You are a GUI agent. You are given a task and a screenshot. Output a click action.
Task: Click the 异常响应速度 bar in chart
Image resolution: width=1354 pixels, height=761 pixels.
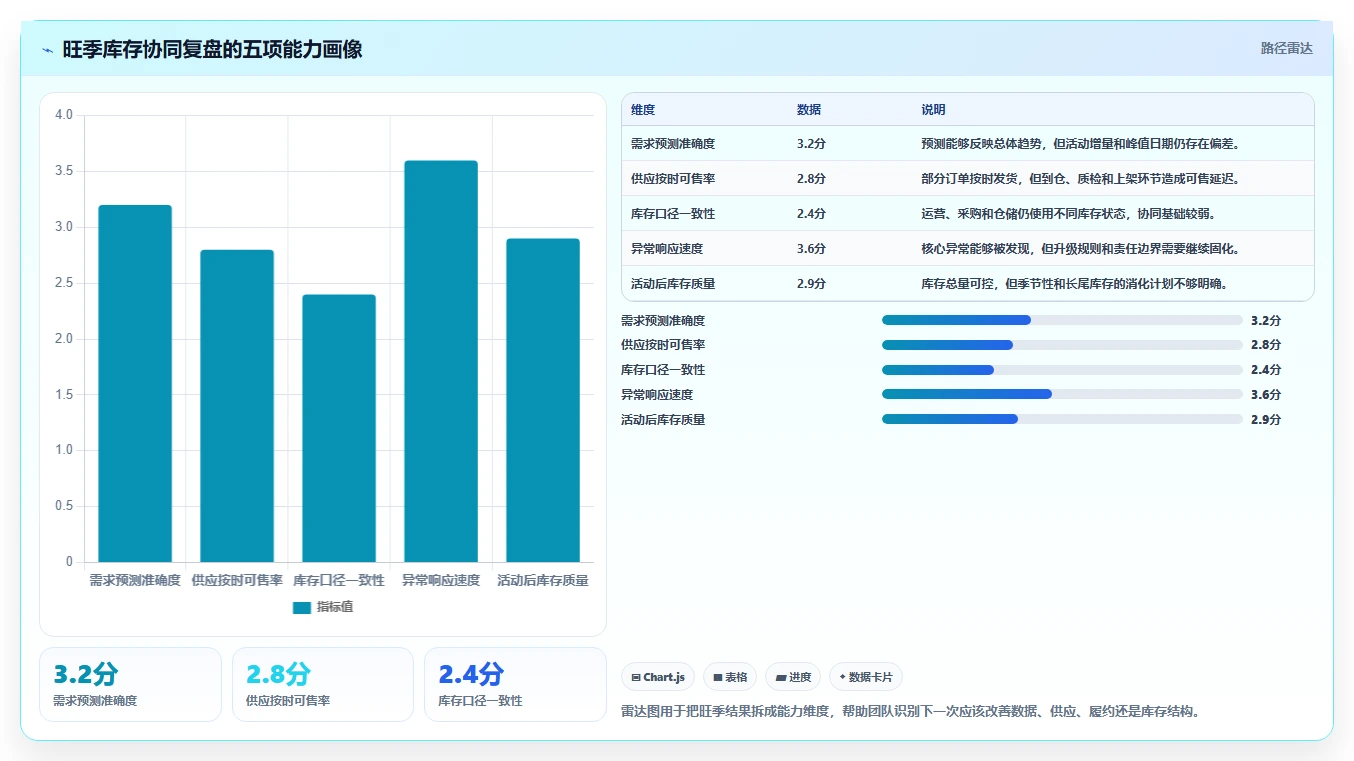pyautogui.click(x=441, y=361)
